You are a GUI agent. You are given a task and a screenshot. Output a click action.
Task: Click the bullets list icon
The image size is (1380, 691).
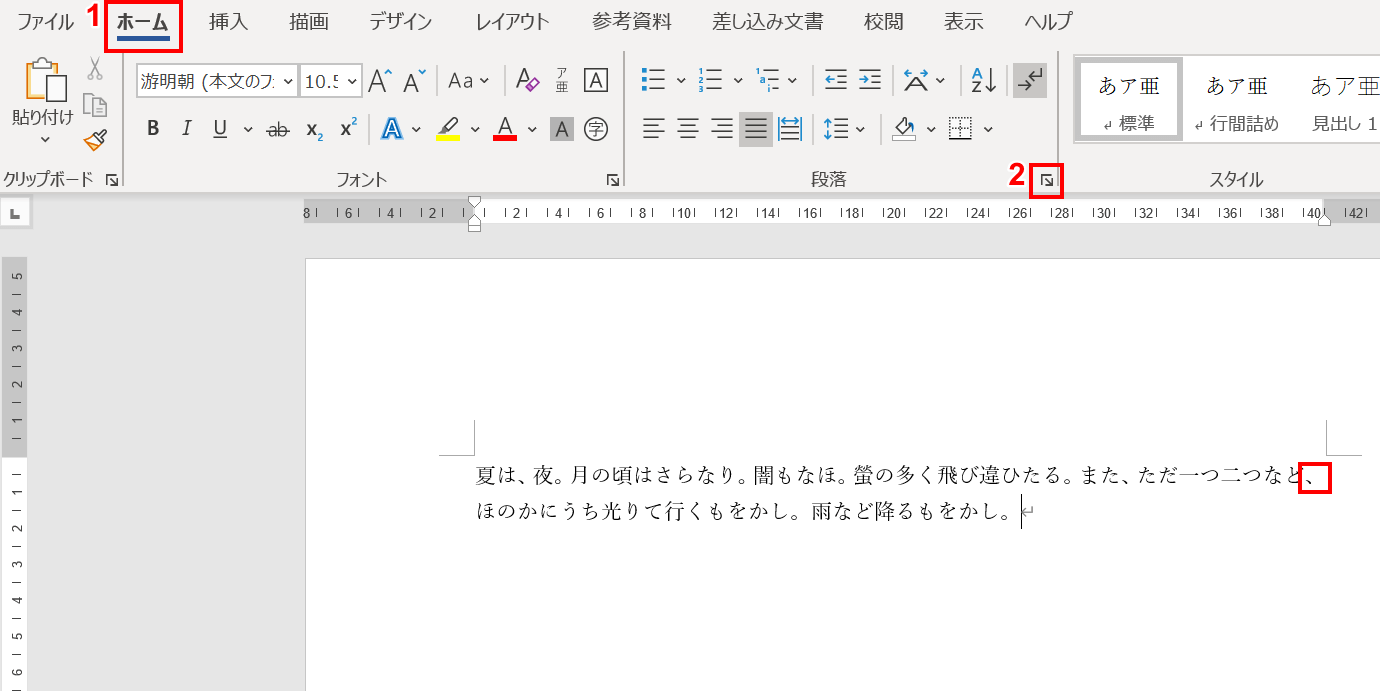coord(654,80)
